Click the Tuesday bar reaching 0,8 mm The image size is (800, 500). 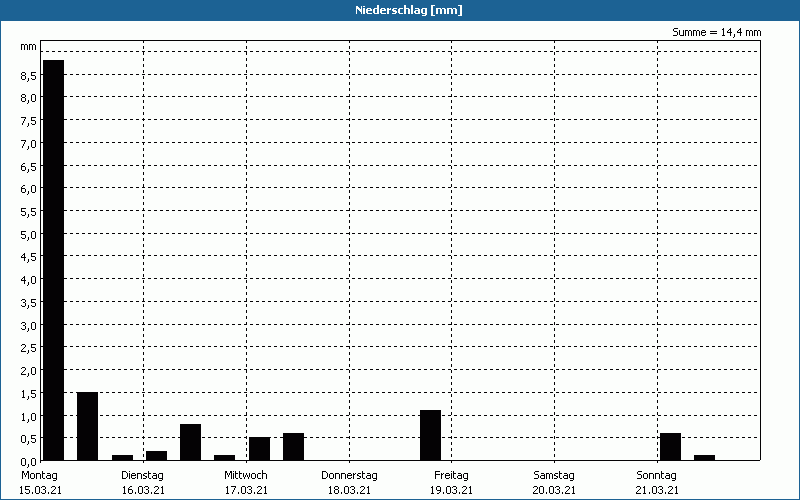pyautogui.click(x=190, y=442)
